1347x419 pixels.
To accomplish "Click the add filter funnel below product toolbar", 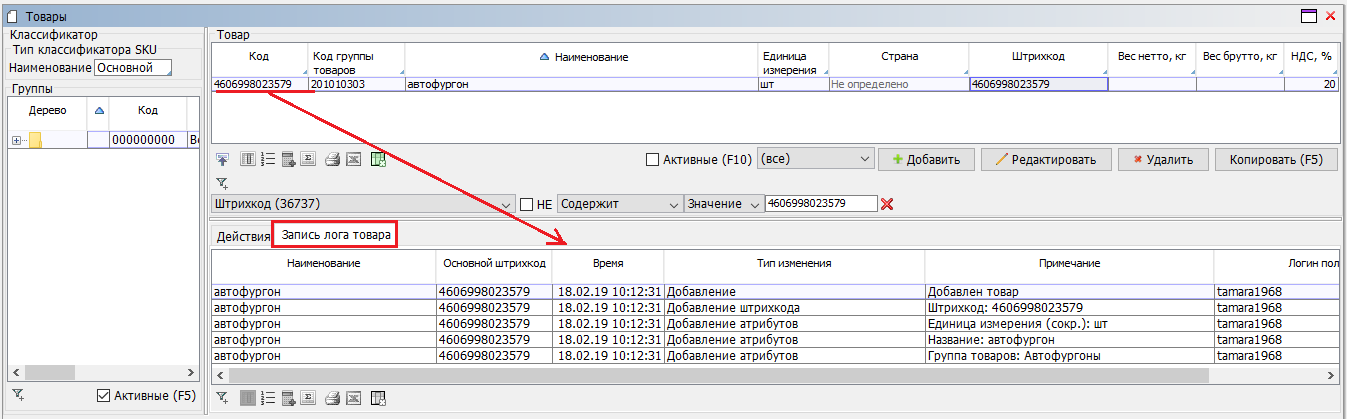I will 222,183.
